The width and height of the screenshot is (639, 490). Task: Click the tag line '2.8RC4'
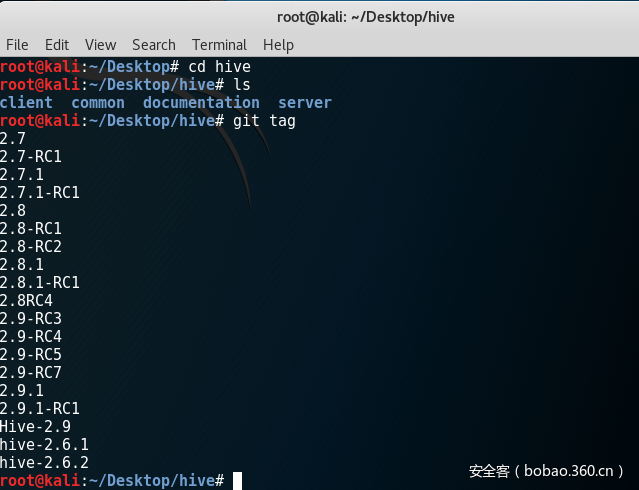coord(26,300)
